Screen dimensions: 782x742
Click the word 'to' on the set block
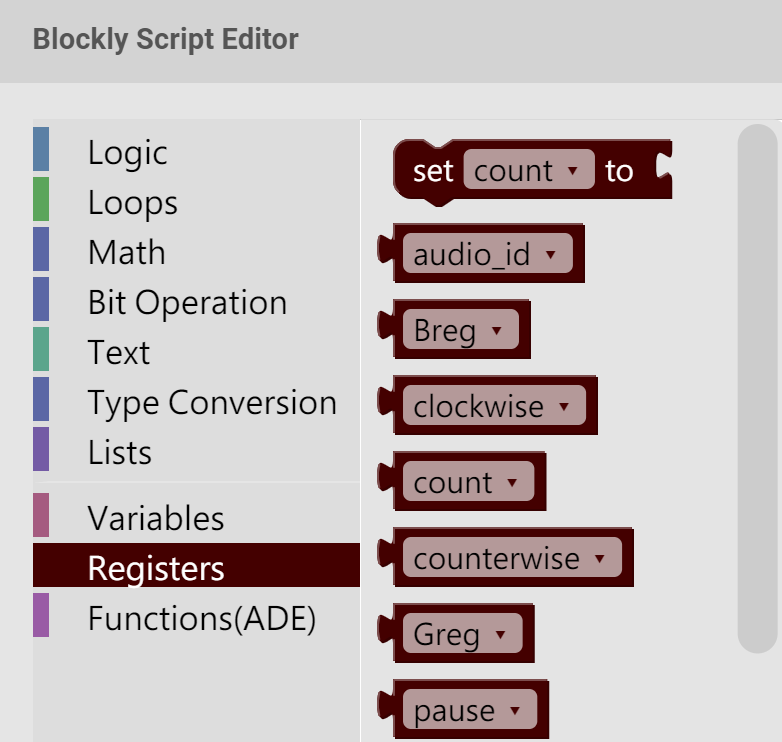pyautogui.click(x=619, y=171)
